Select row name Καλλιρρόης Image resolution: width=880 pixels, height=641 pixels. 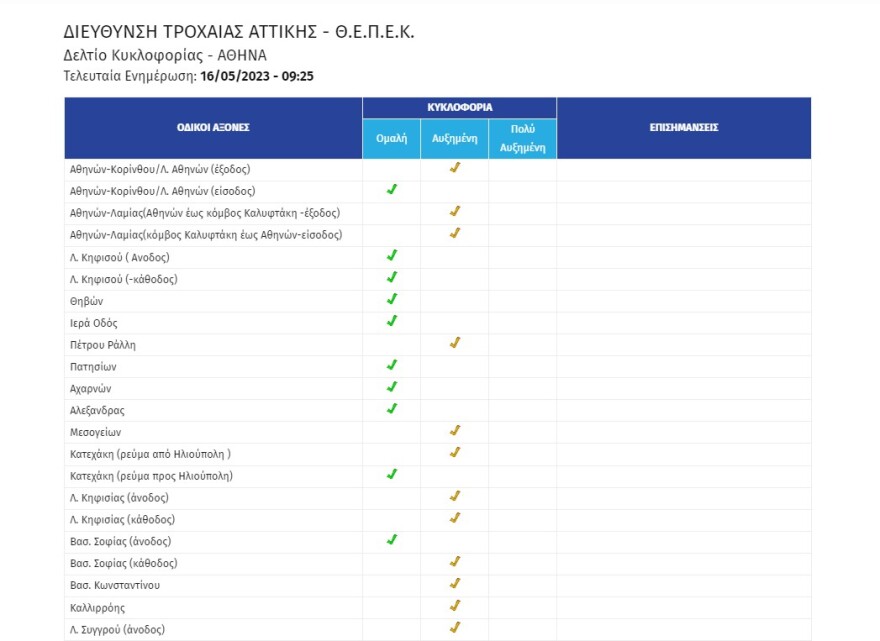tap(98, 608)
